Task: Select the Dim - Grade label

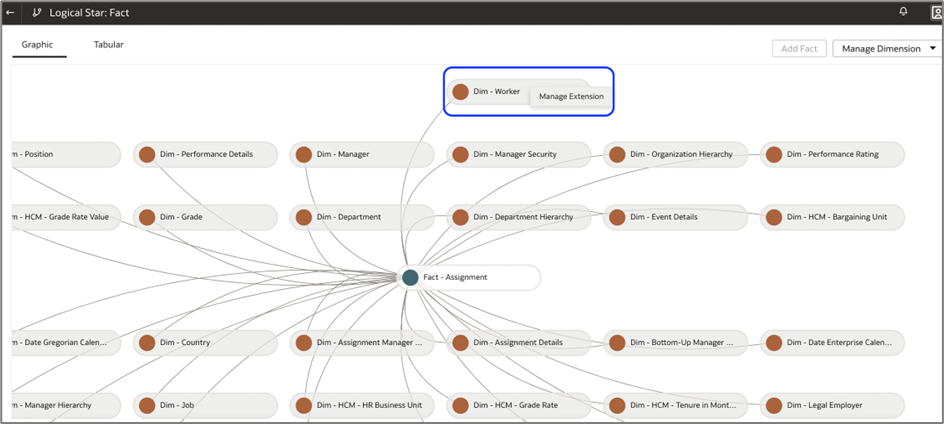Action: 181,217
